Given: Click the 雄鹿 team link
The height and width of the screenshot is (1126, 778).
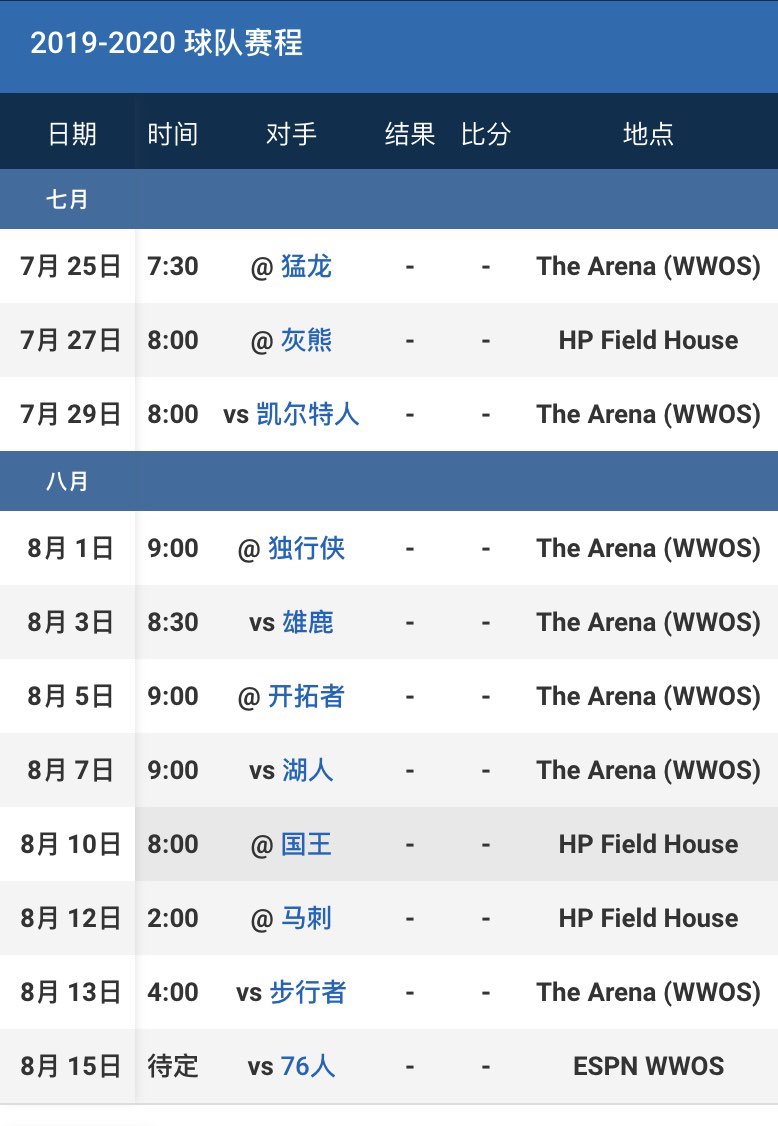Looking at the screenshot, I should click(307, 622).
